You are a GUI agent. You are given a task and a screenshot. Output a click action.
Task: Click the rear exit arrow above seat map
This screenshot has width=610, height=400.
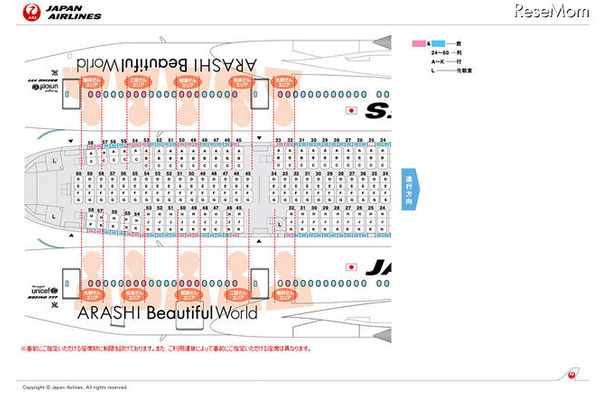point(70,141)
